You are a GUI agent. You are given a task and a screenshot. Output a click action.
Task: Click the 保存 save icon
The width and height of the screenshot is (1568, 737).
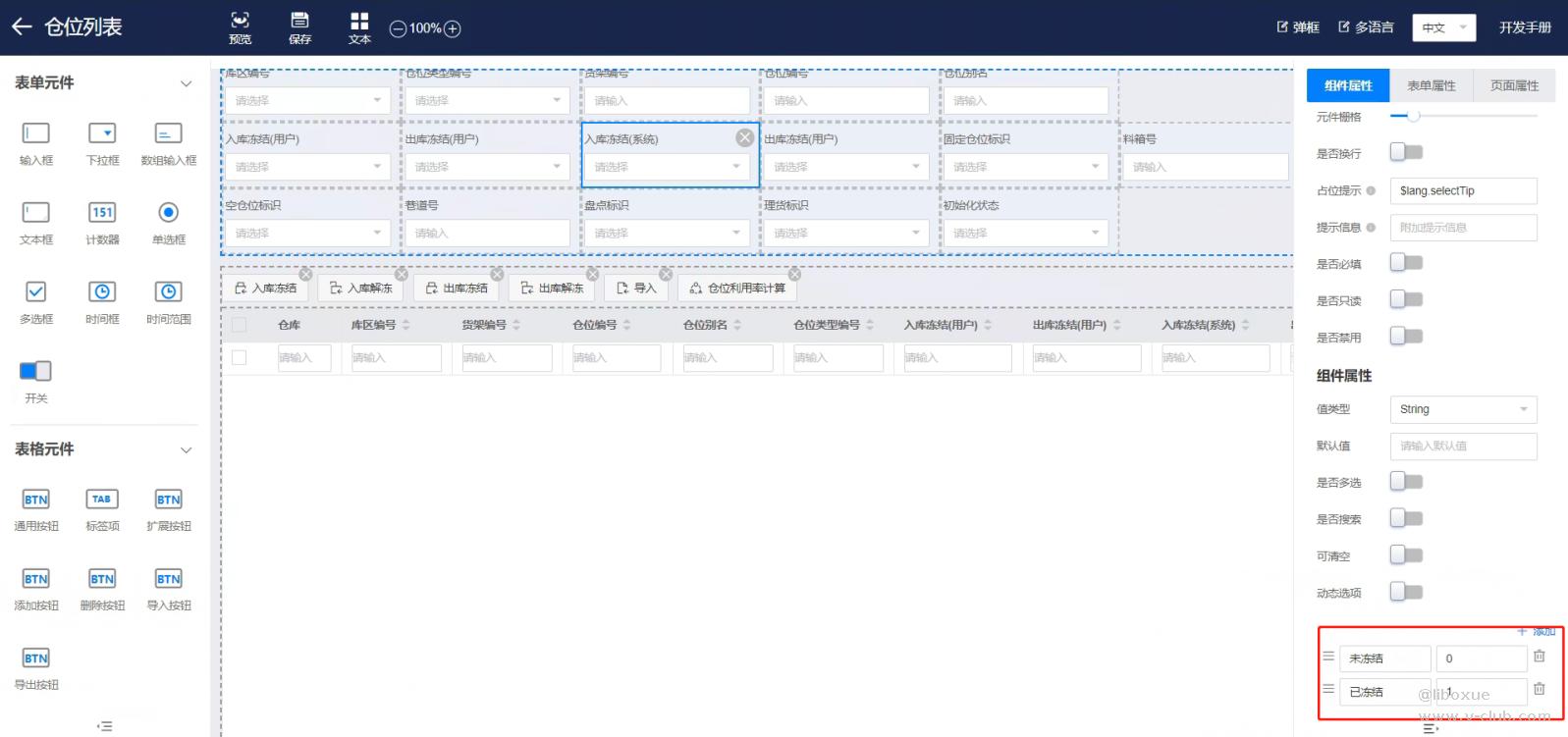[x=299, y=22]
